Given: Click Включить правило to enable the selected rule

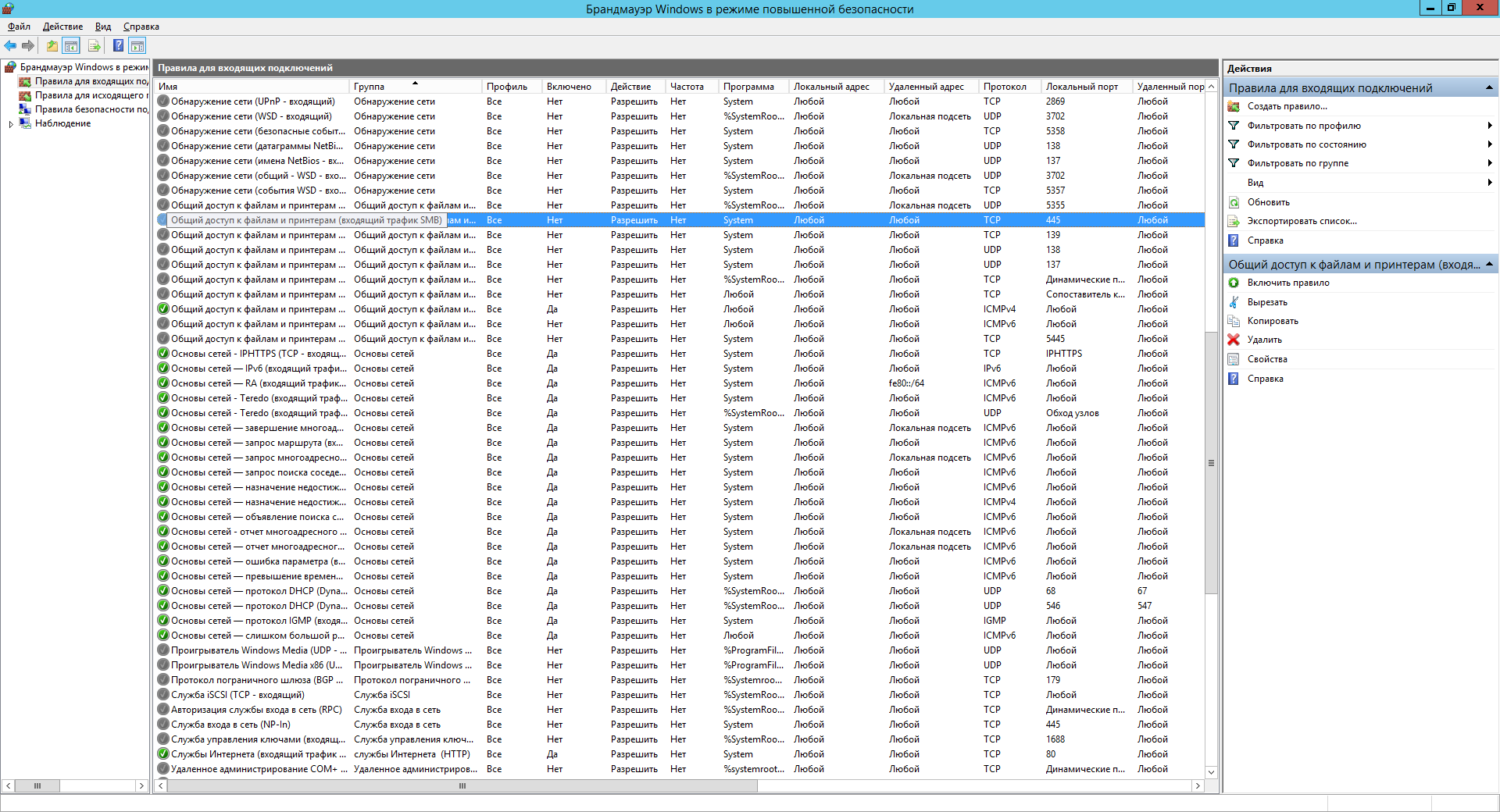Looking at the screenshot, I should (x=1288, y=283).
